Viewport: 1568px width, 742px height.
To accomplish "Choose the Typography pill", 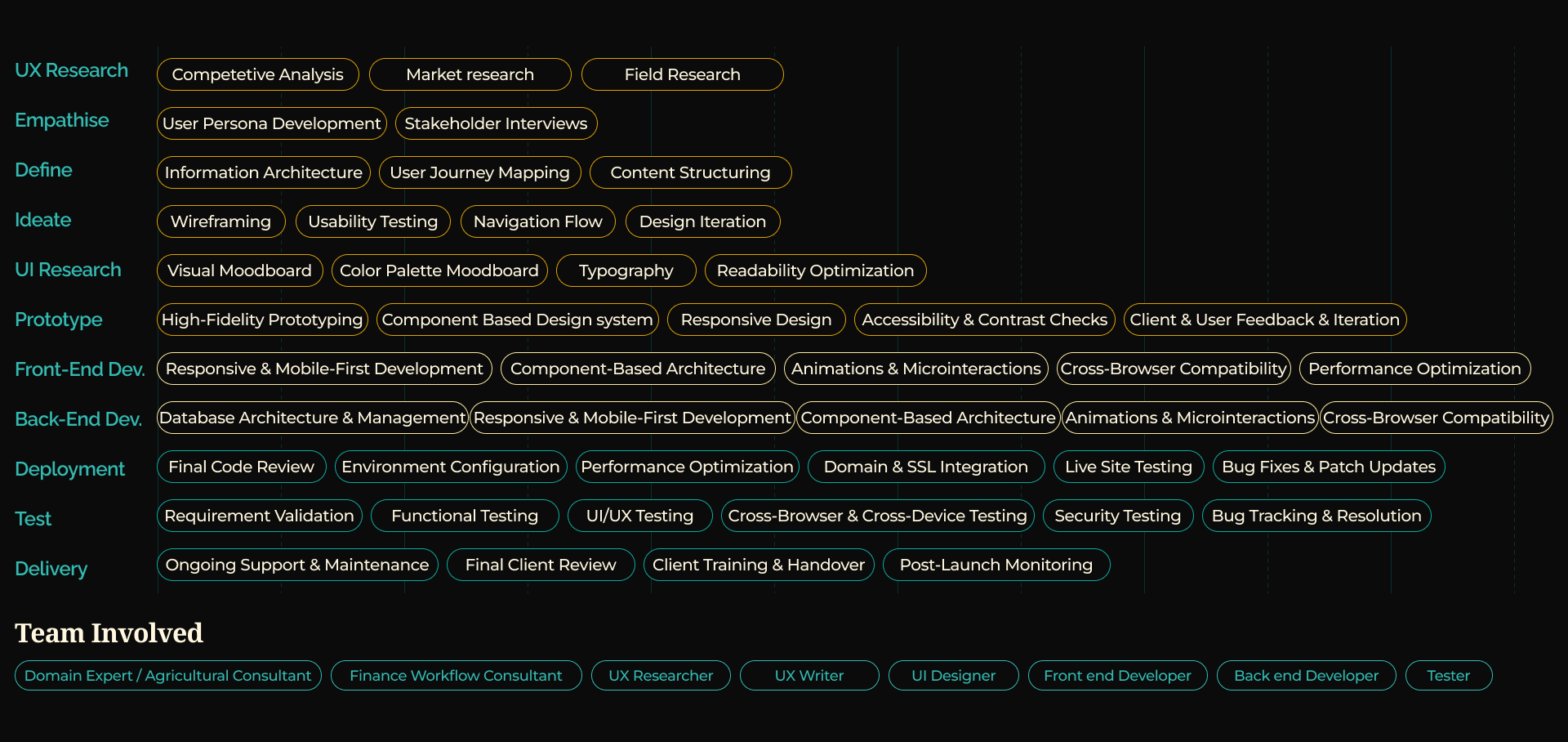I will 626,270.
